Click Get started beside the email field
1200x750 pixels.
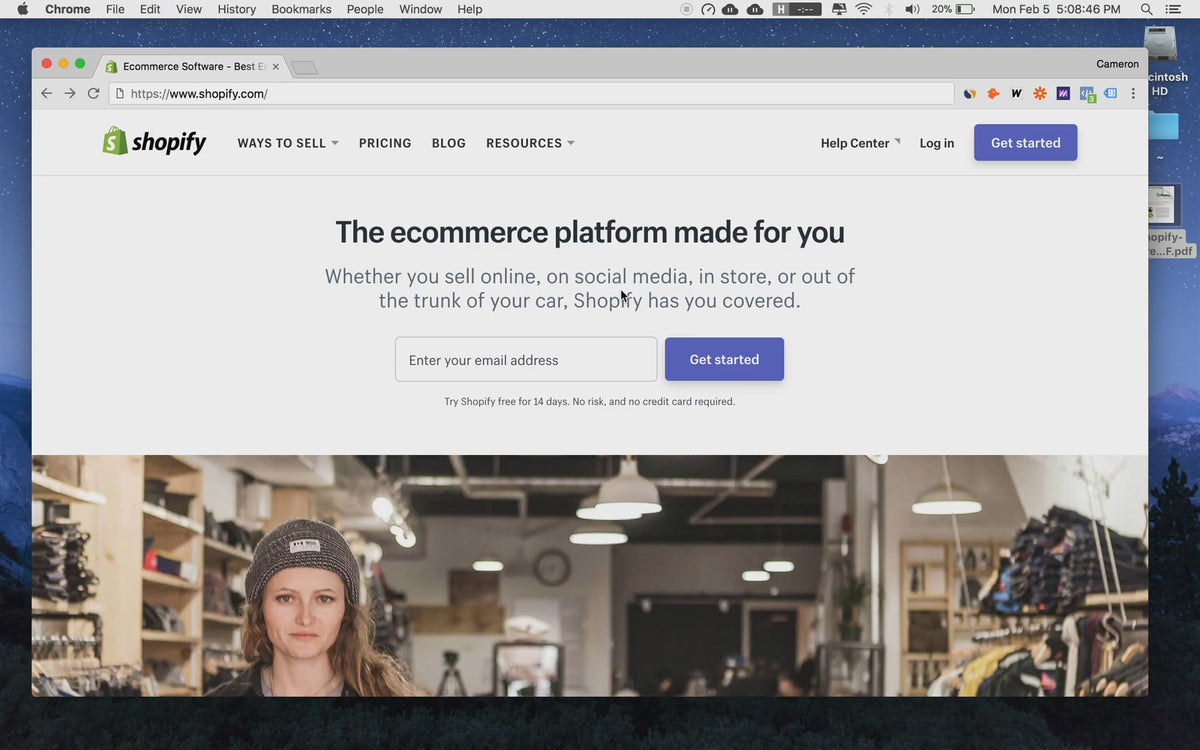(724, 359)
